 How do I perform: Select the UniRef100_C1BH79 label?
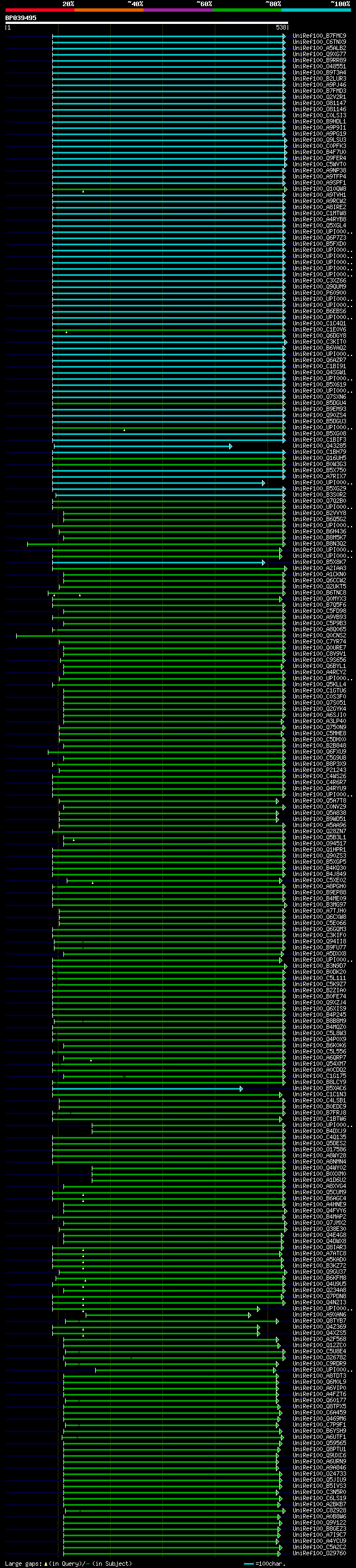319,452
